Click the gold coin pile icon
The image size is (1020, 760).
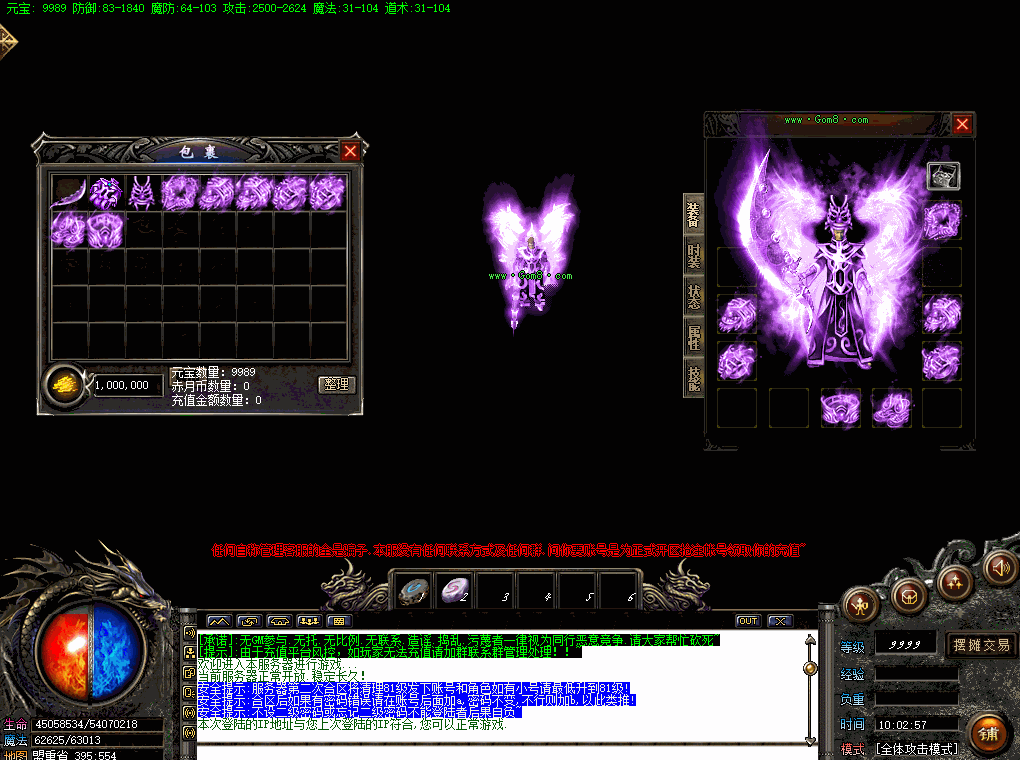66,385
